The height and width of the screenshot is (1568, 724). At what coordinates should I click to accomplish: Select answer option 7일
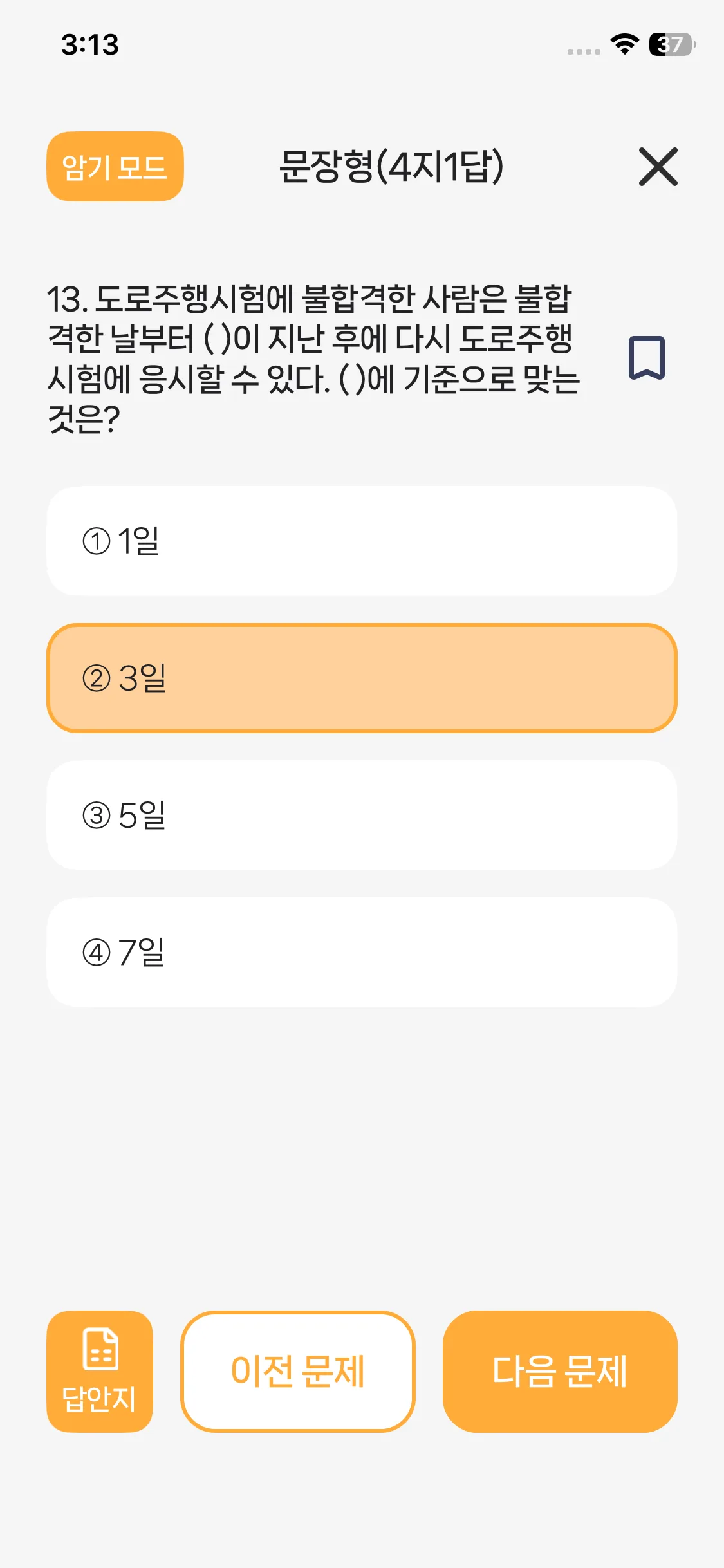tap(362, 953)
